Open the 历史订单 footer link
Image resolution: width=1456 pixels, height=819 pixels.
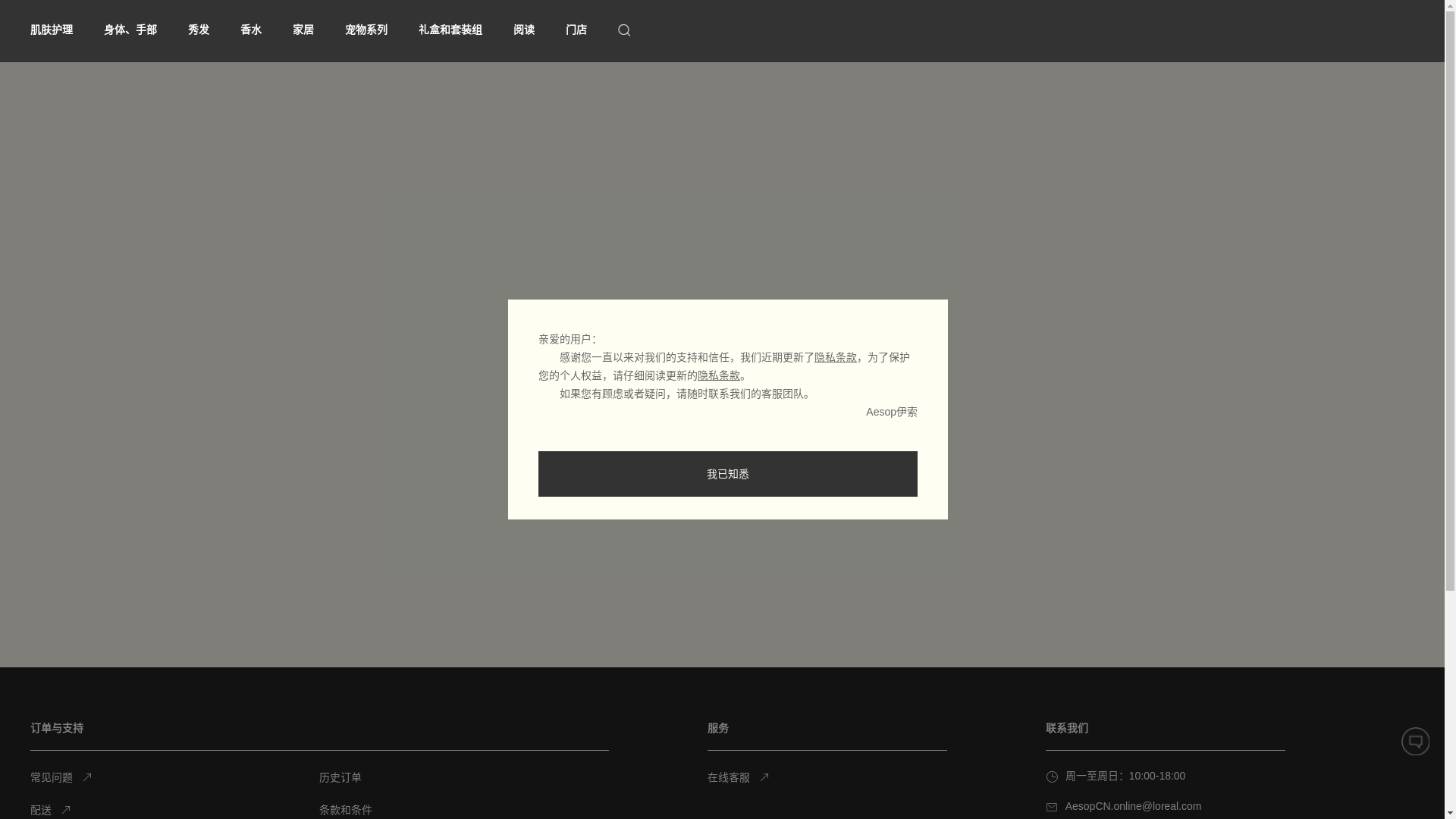[x=340, y=777]
